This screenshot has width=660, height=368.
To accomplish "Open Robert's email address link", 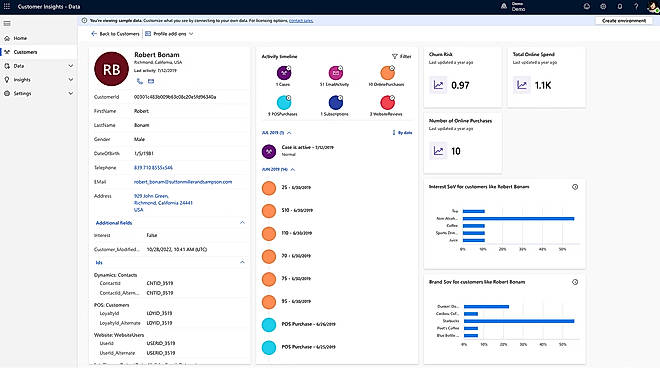I will point(183,182).
